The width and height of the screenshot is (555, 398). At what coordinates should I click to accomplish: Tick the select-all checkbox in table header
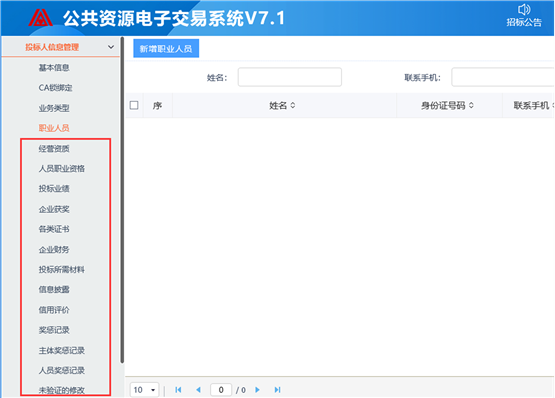click(134, 105)
